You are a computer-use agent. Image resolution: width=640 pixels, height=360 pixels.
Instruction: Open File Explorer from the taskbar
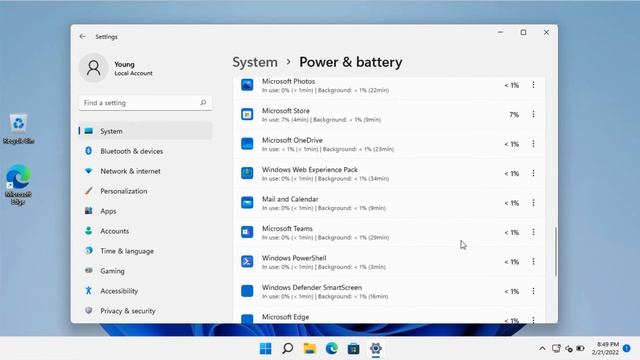click(310, 349)
